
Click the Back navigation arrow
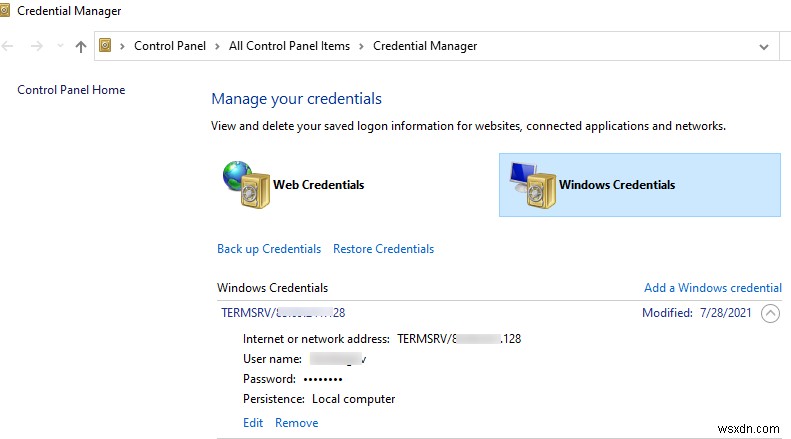(x=7, y=46)
